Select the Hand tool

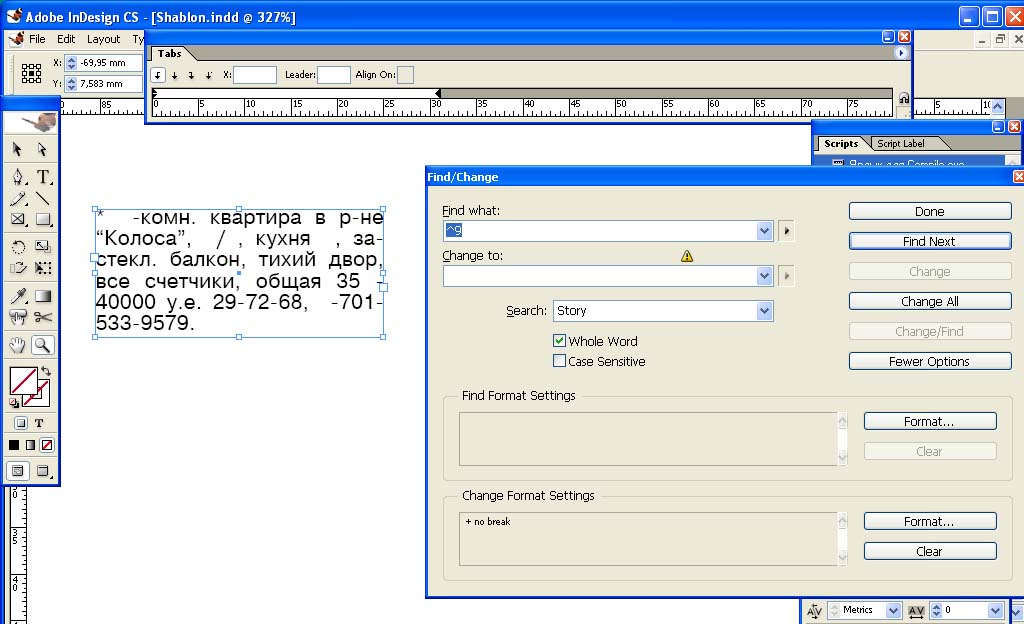tap(18, 345)
